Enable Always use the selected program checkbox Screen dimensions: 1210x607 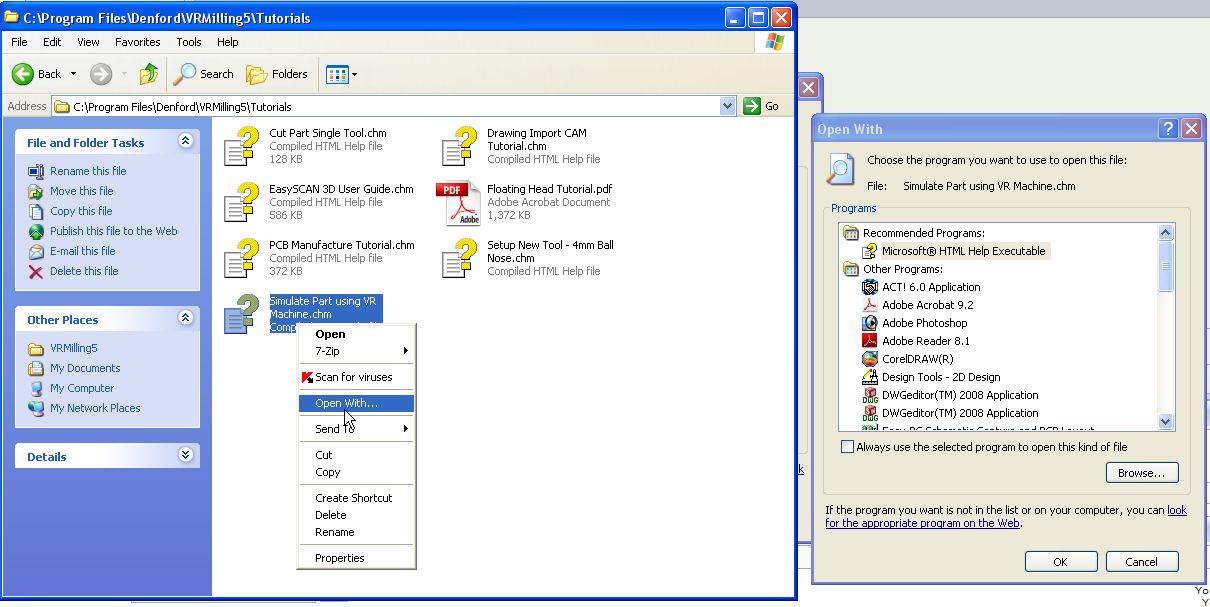848,447
